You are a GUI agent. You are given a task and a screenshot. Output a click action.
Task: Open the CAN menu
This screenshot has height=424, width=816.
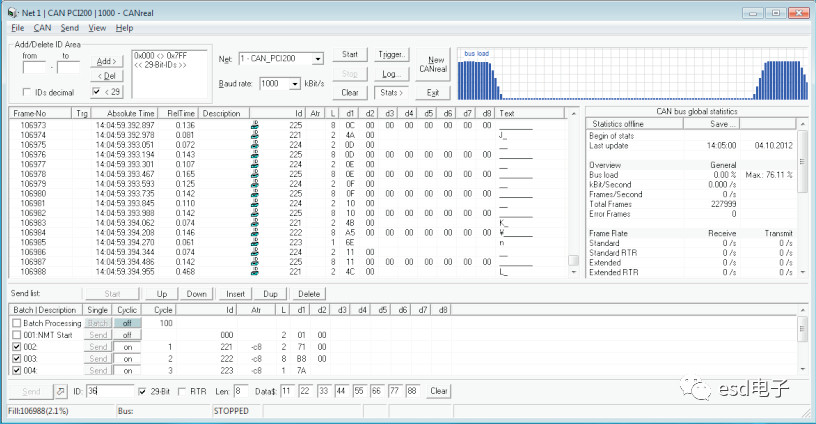(42, 28)
